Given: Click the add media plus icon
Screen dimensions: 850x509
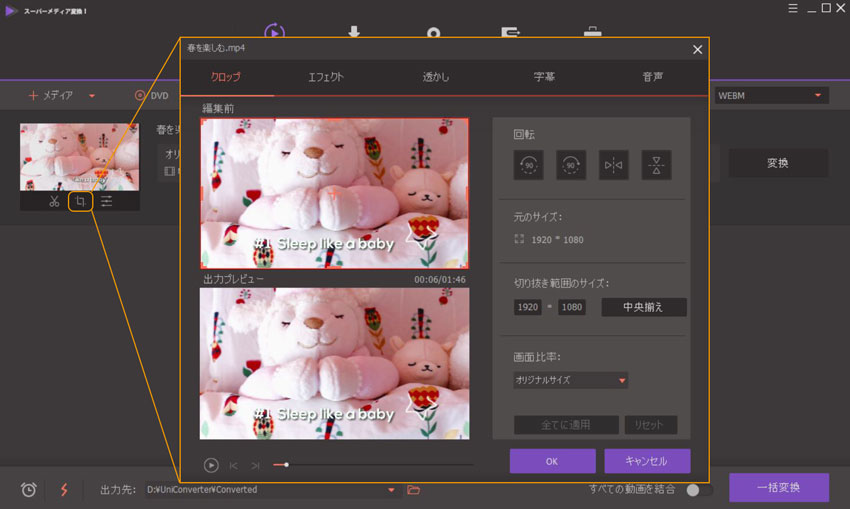Looking at the screenshot, I should point(33,95).
